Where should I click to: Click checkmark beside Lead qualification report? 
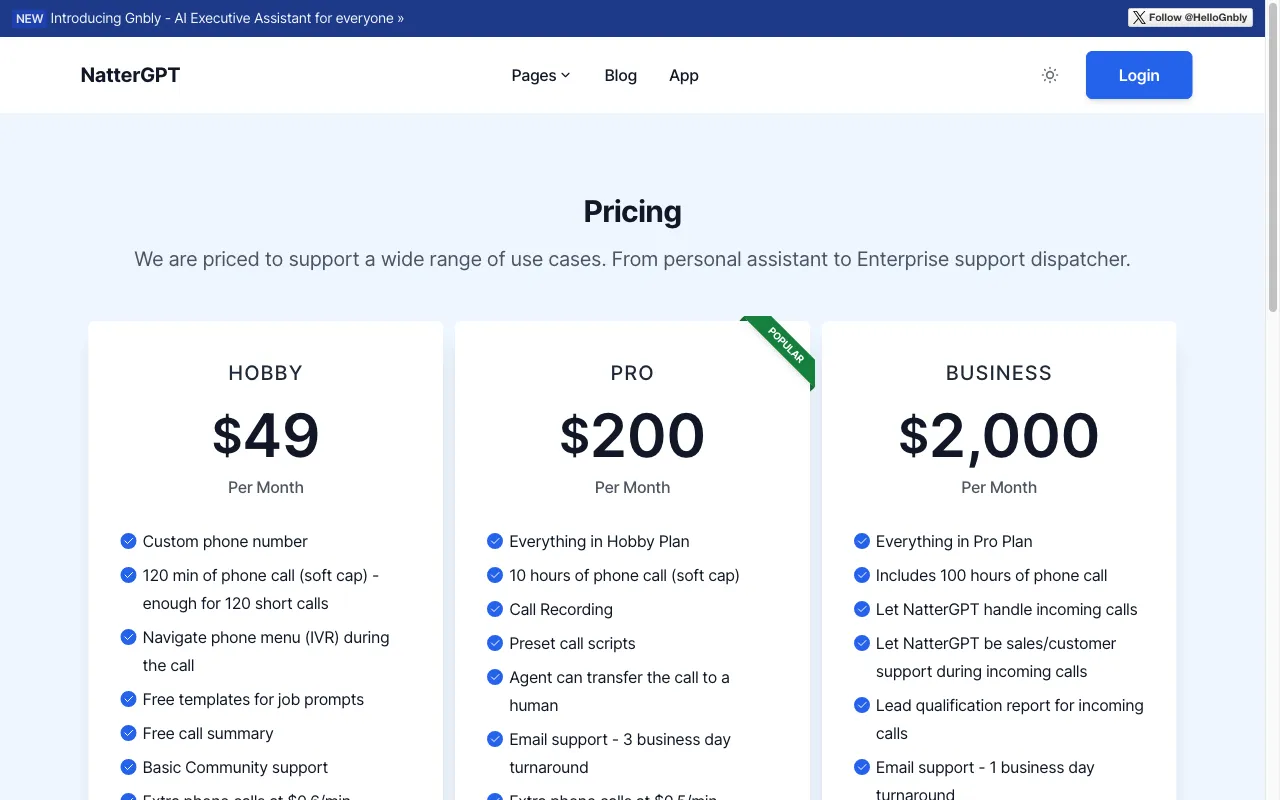[x=862, y=705]
